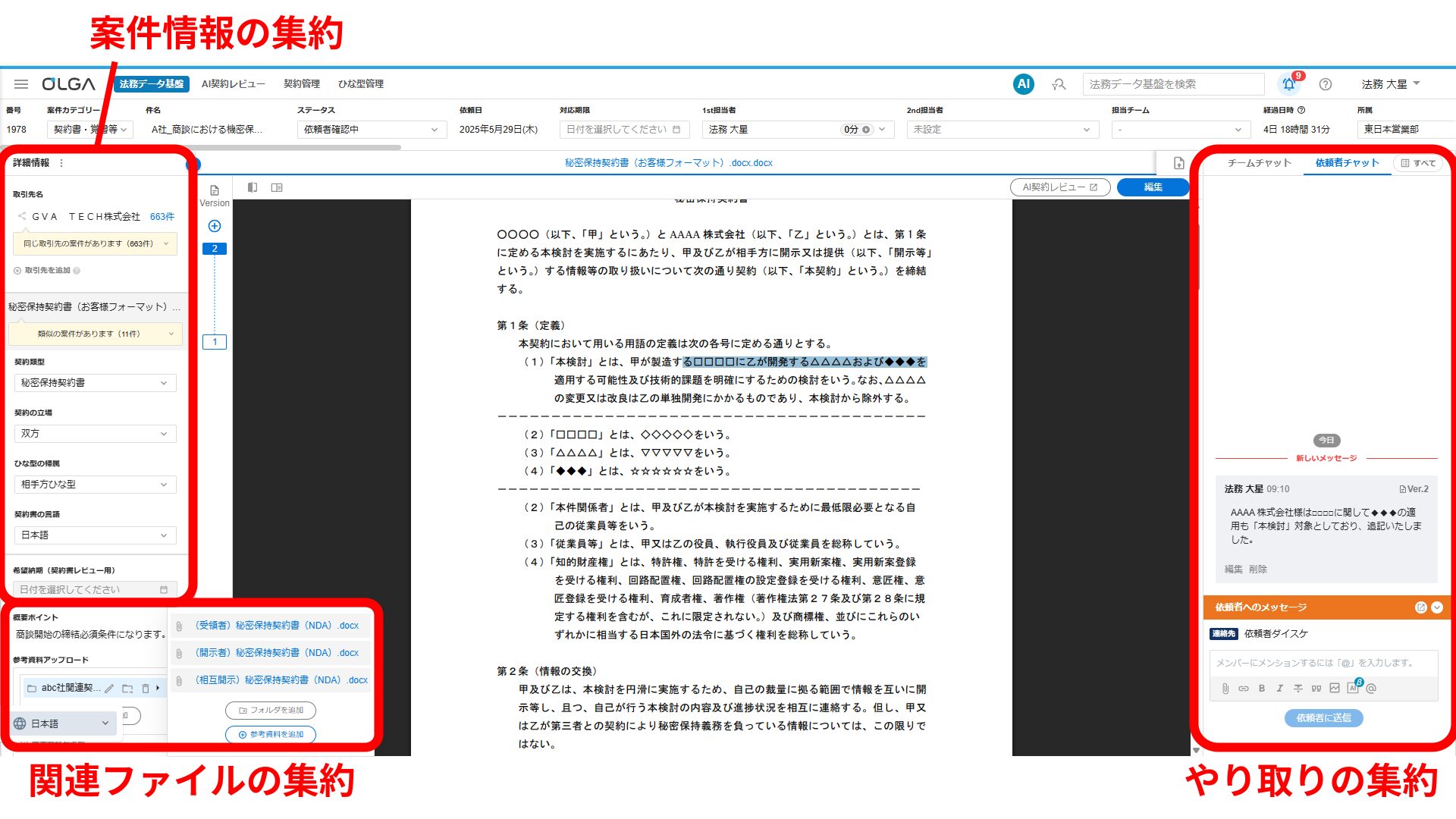Click attach file paperclip in message toolbar
The width and height of the screenshot is (1456, 819).
tap(1225, 689)
